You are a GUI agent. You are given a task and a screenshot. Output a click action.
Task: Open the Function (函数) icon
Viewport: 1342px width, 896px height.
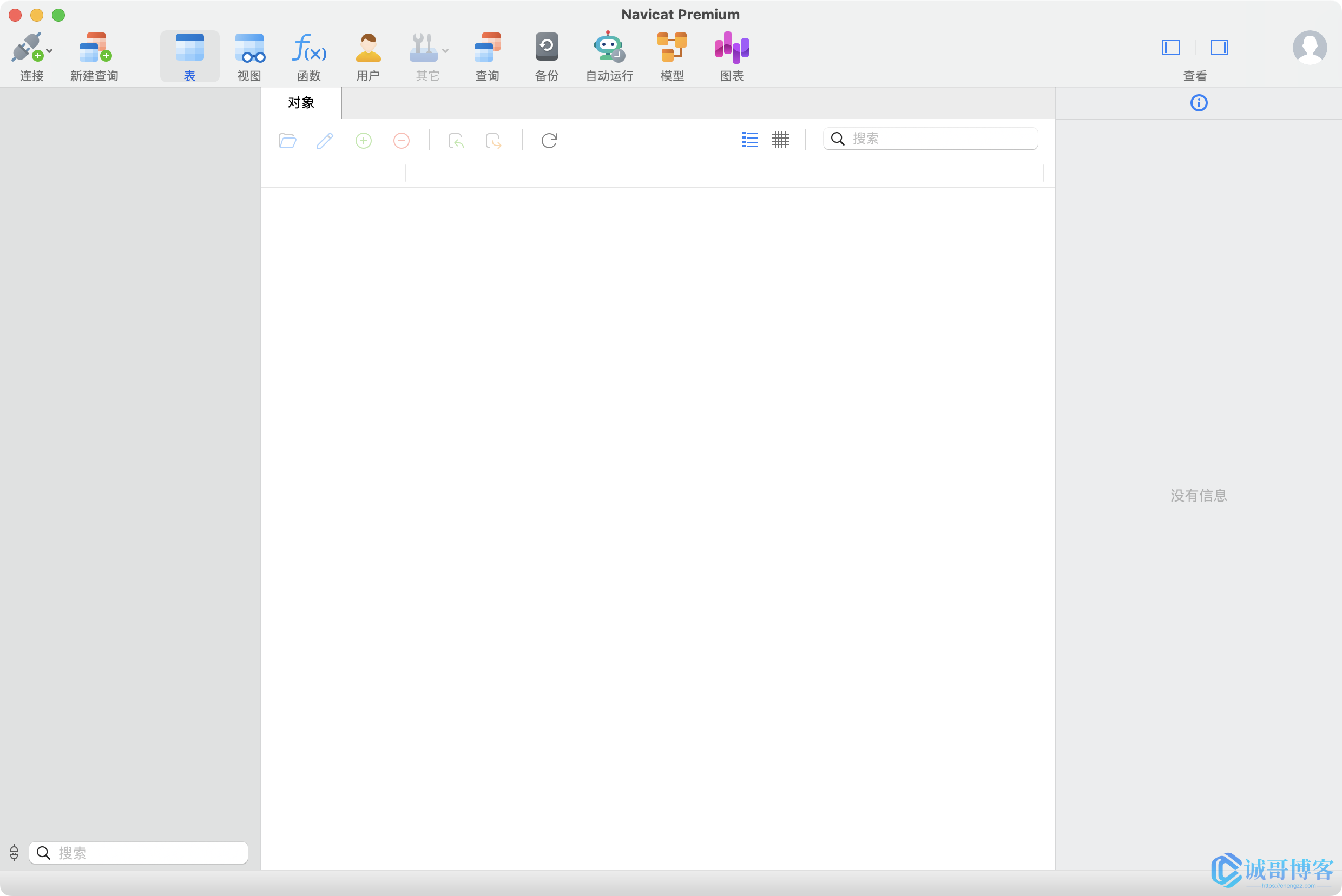(309, 47)
